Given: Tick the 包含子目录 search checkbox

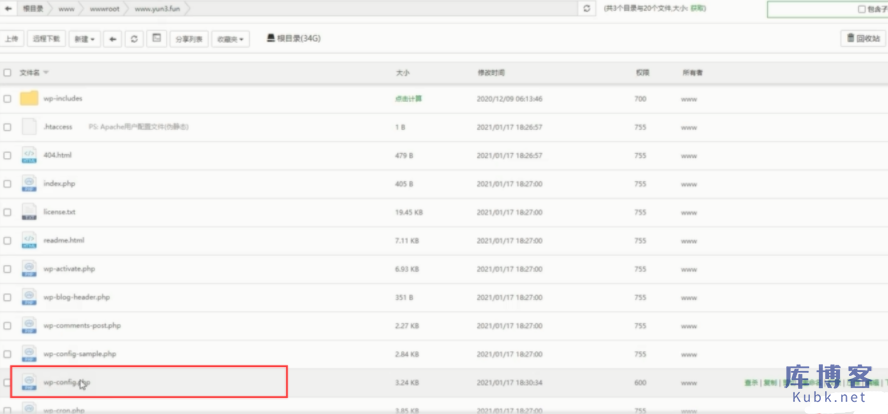Looking at the screenshot, I should [861, 9].
